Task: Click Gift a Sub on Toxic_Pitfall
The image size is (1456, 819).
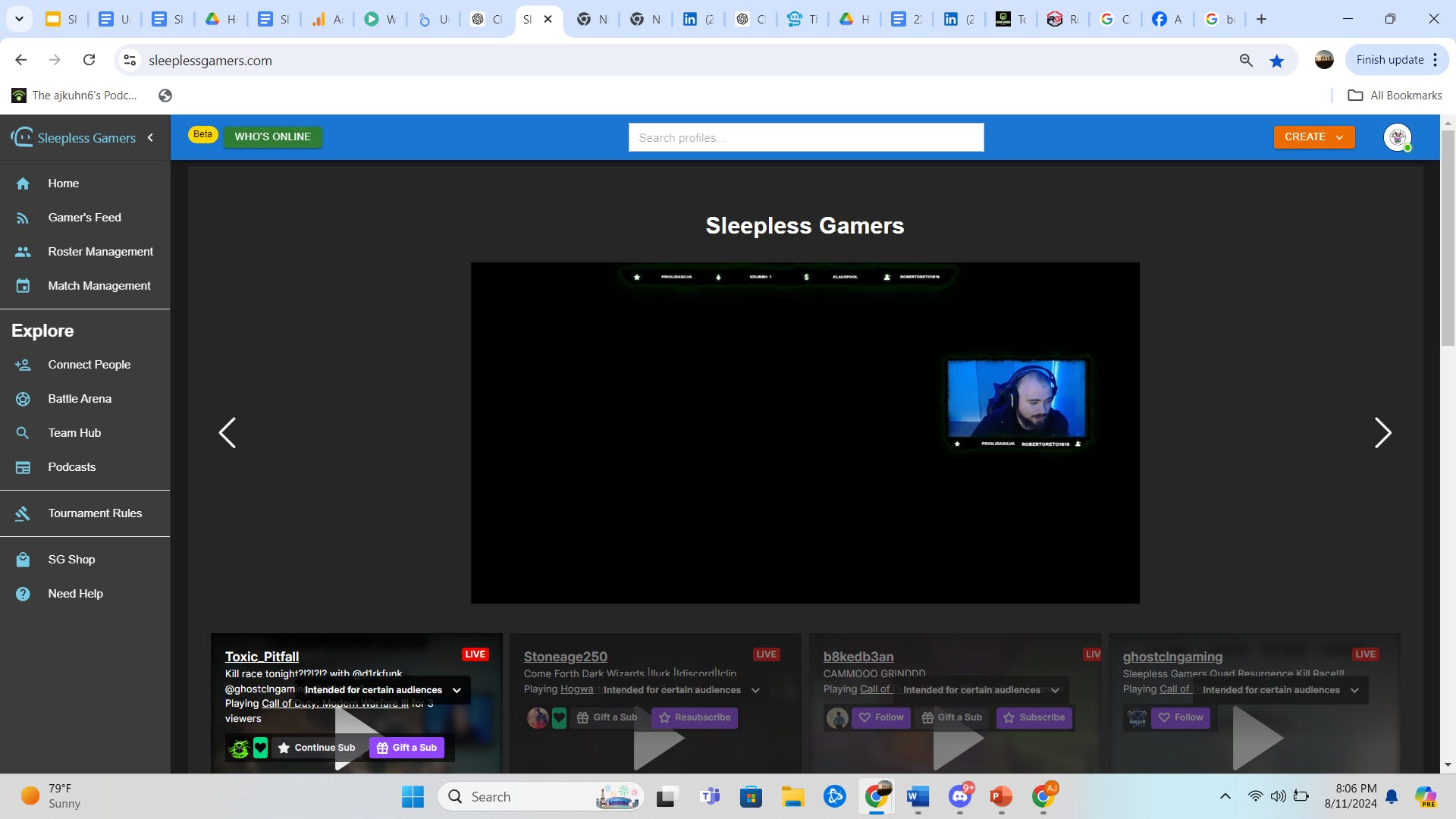Action: [406, 748]
